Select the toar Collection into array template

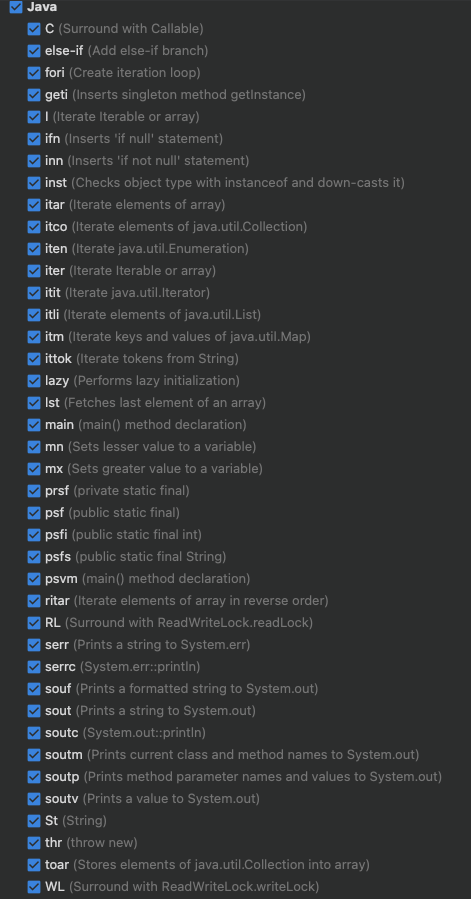click(x=207, y=864)
